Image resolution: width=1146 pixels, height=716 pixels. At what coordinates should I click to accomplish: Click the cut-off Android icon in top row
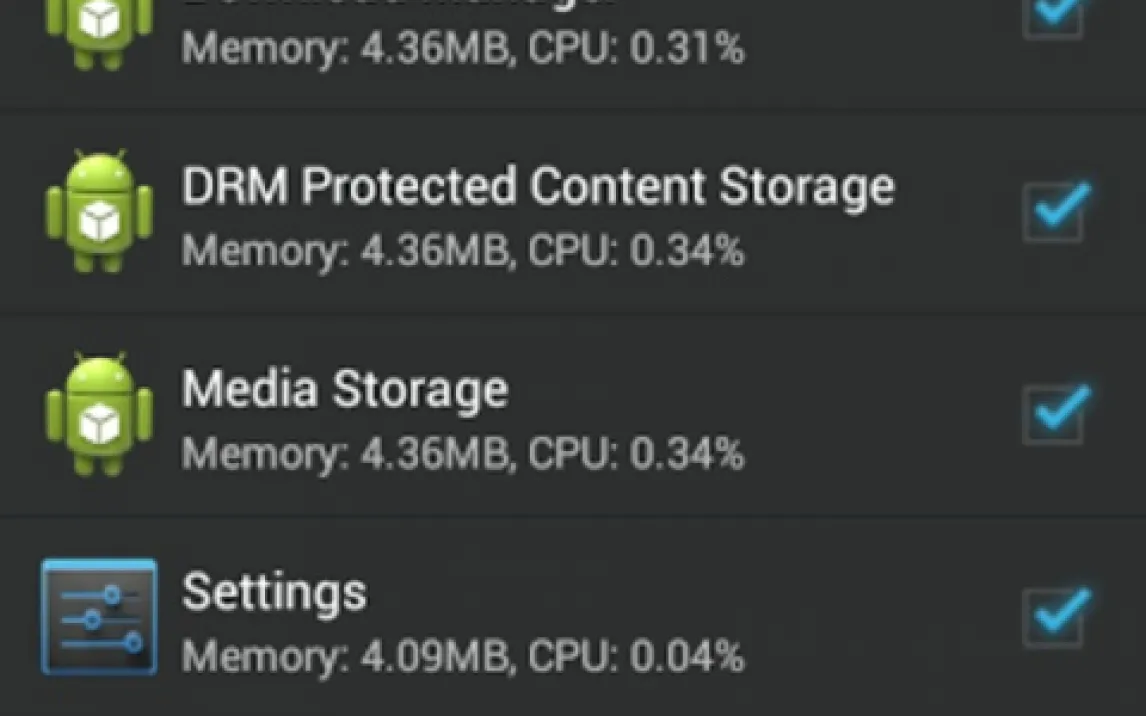coord(99,30)
